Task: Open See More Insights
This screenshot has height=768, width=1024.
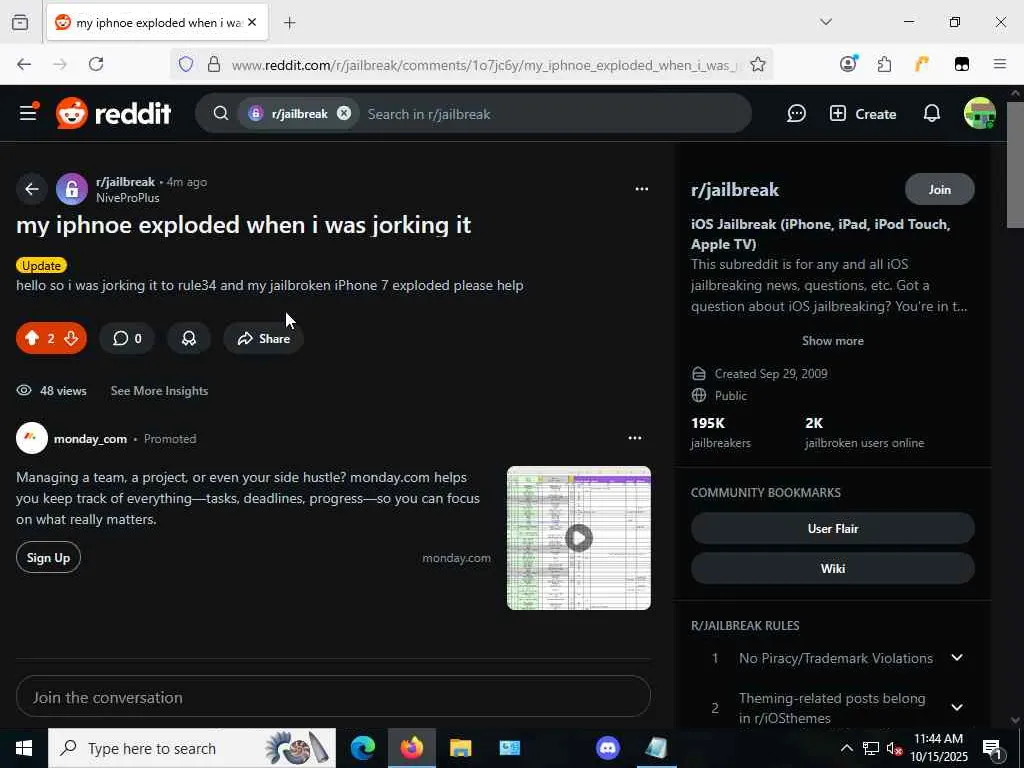Action: (159, 391)
